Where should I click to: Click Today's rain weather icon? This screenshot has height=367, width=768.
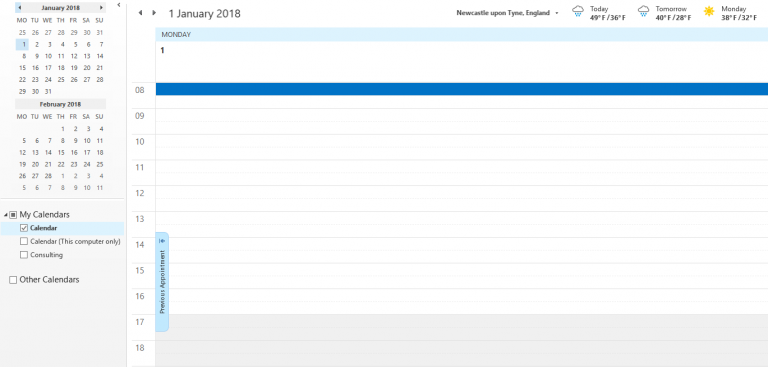pyautogui.click(x=578, y=12)
